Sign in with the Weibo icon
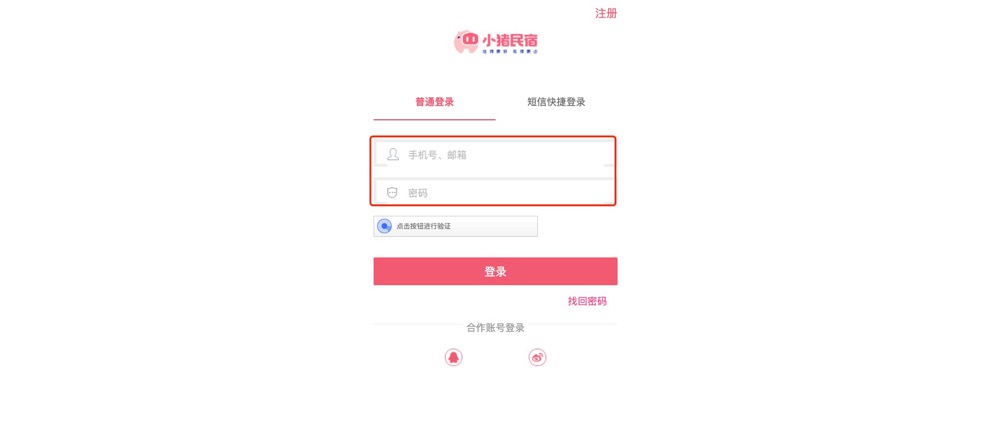 tap(537, 358)
